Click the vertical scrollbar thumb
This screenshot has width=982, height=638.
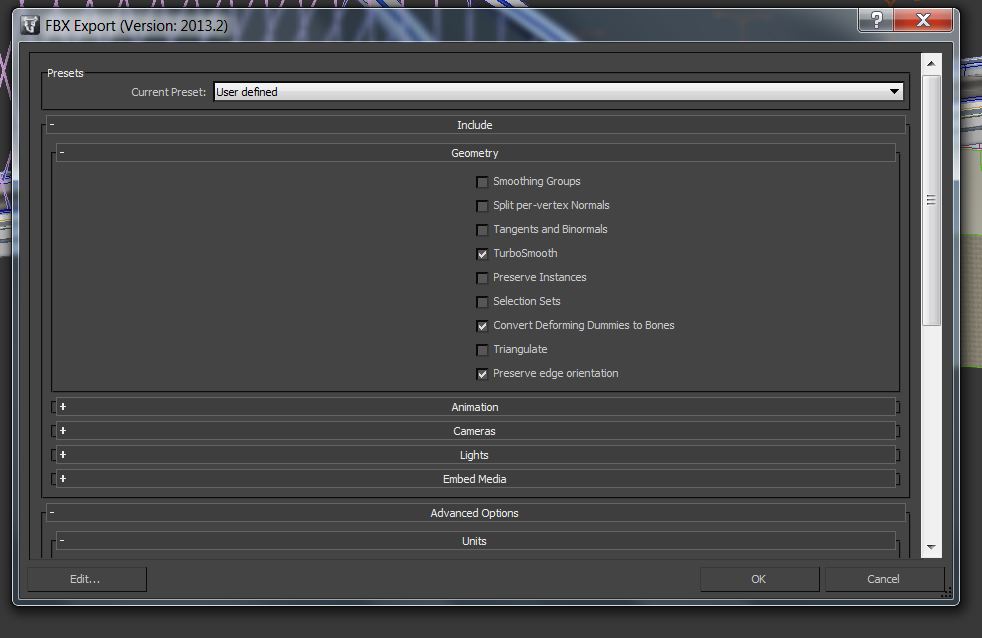tap(931, 200)
